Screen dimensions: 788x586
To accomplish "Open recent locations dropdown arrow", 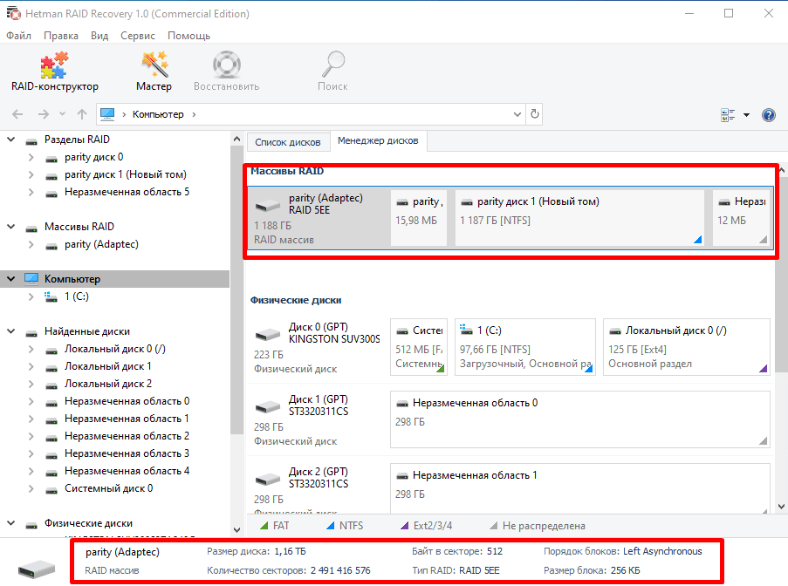I will point(62,115).
